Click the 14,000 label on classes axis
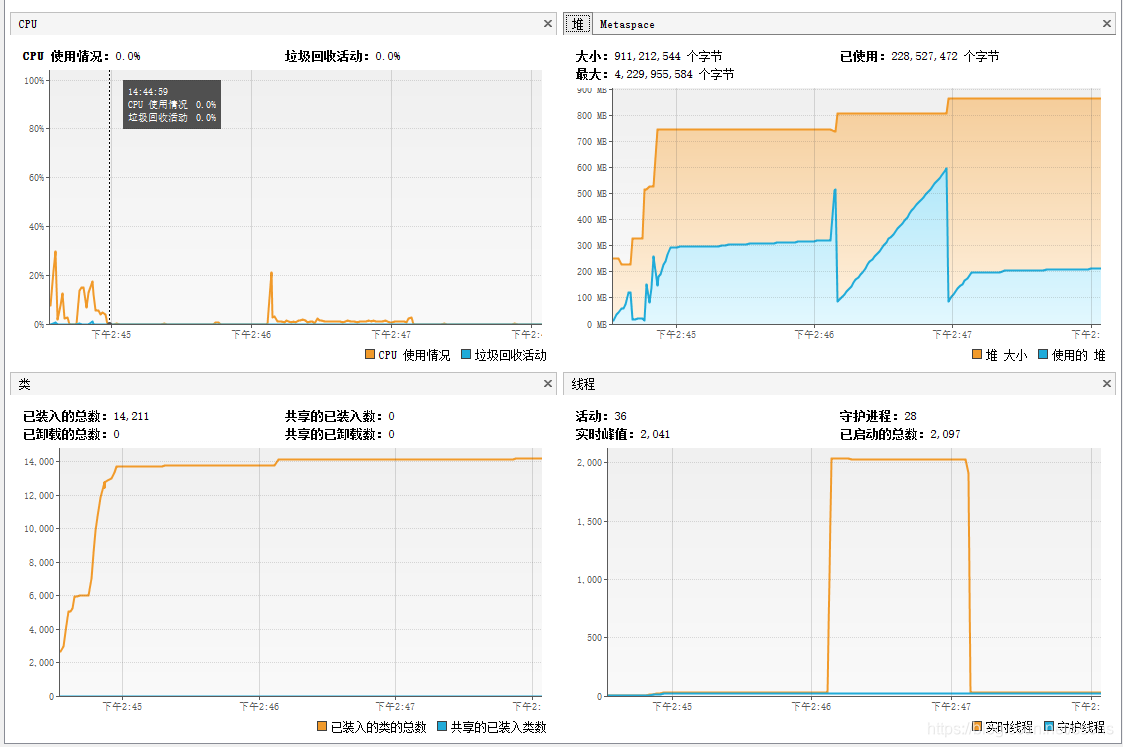Image resolution: width=1123 pixels, height=747 pixels. pyautogui.click(x=39, y=461)
